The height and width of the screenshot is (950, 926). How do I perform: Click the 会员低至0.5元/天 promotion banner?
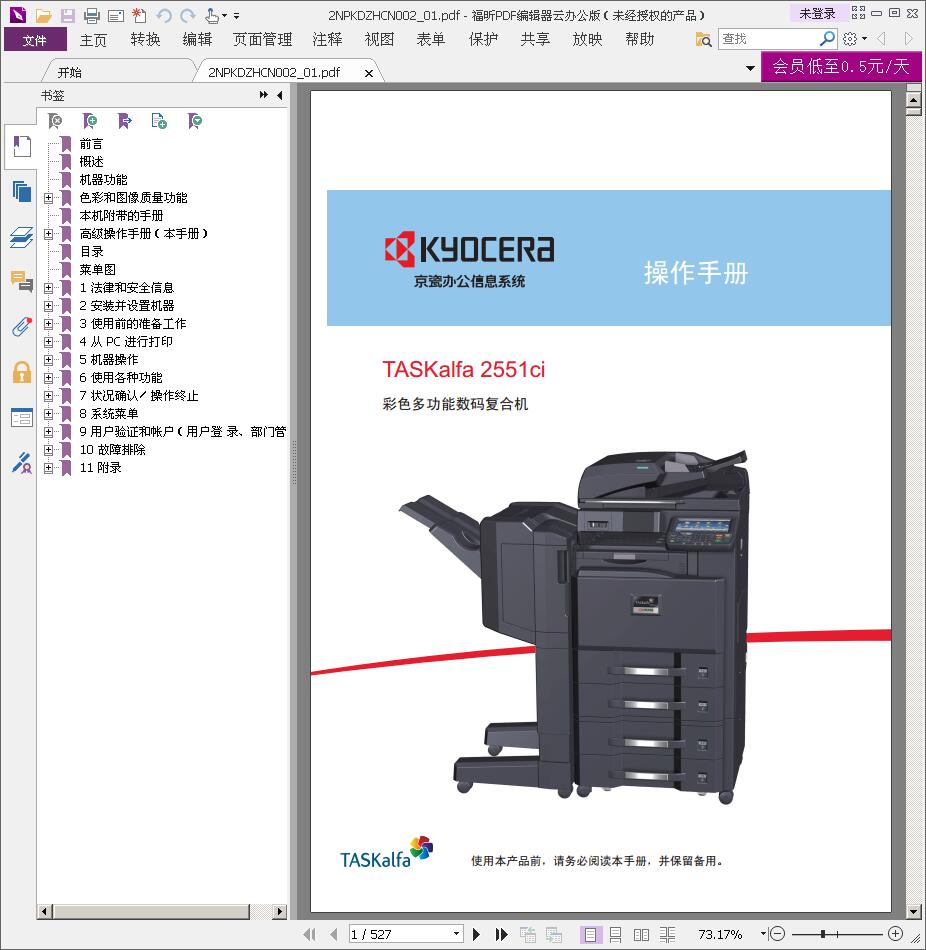click(841, 66)
